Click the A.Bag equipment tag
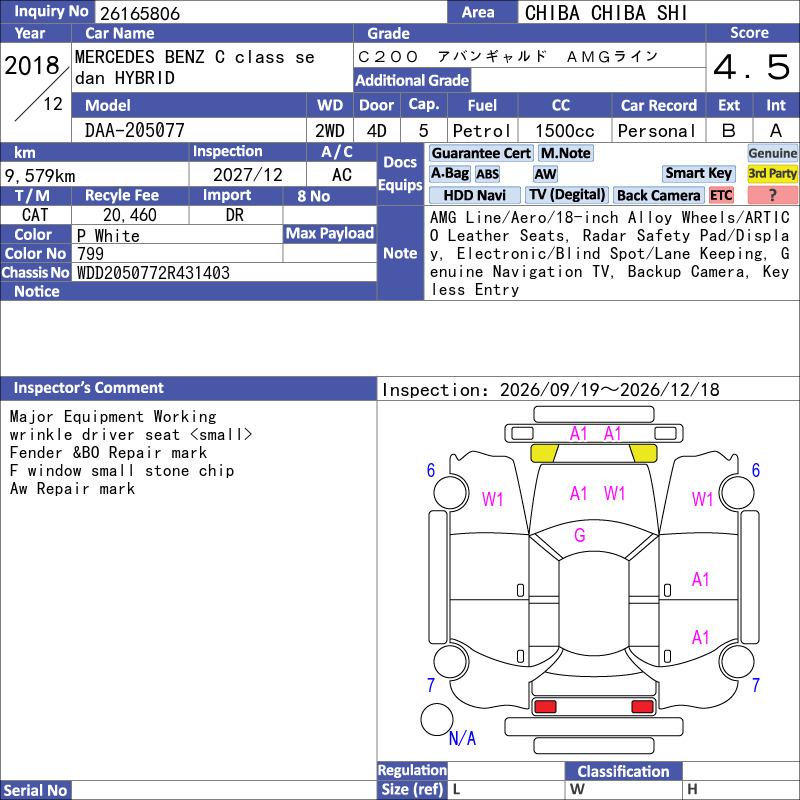The height and width of the screenshot is (800, 800). click(x=449, y=174)
